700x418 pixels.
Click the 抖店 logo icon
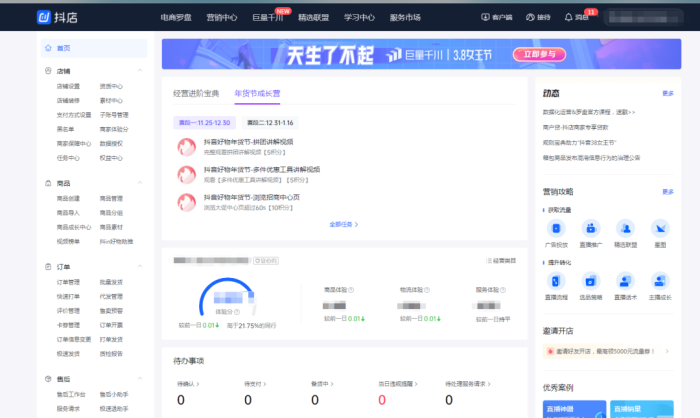(44, 17)
